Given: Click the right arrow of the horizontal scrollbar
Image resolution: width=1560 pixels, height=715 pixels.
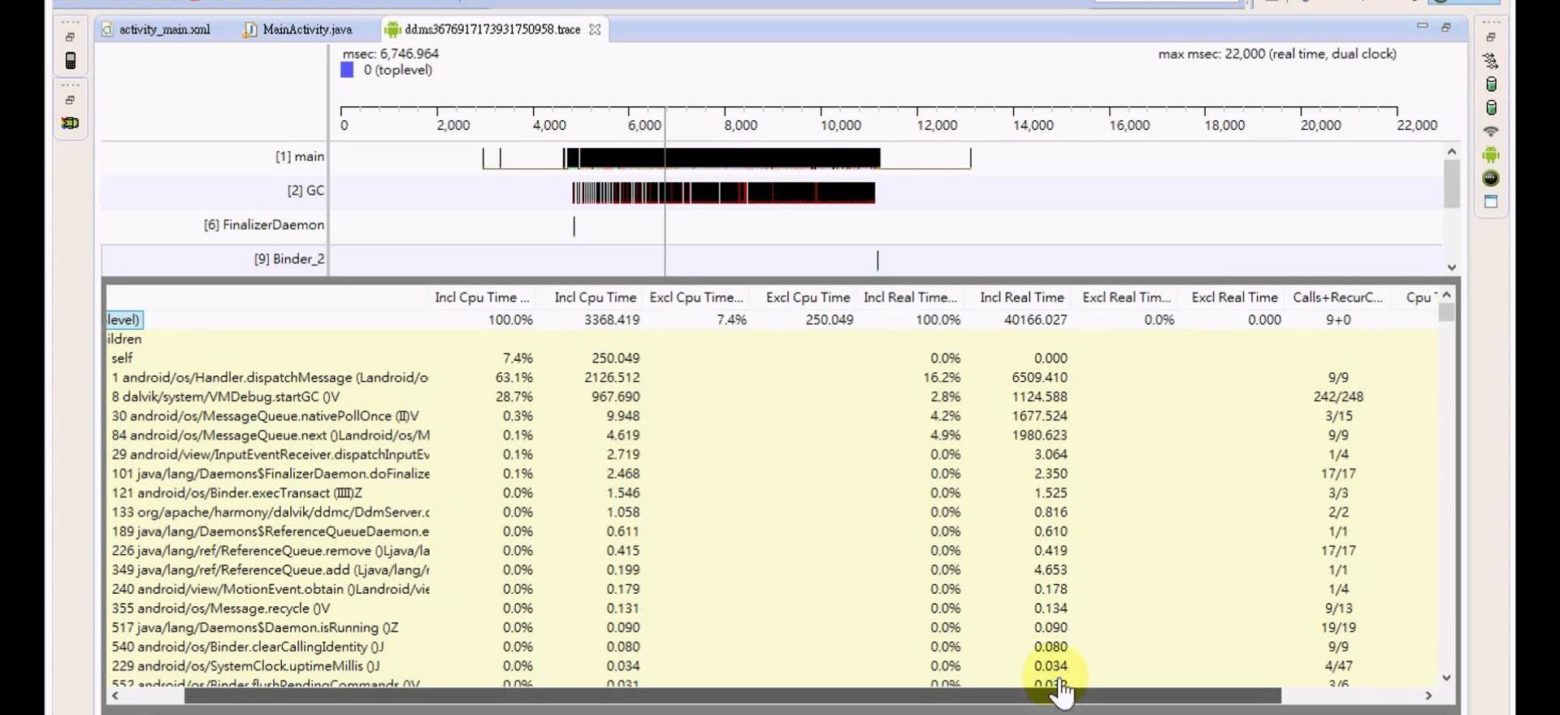Looking at the screenshot, I should pyautogui.click(x=1429, y=695).
